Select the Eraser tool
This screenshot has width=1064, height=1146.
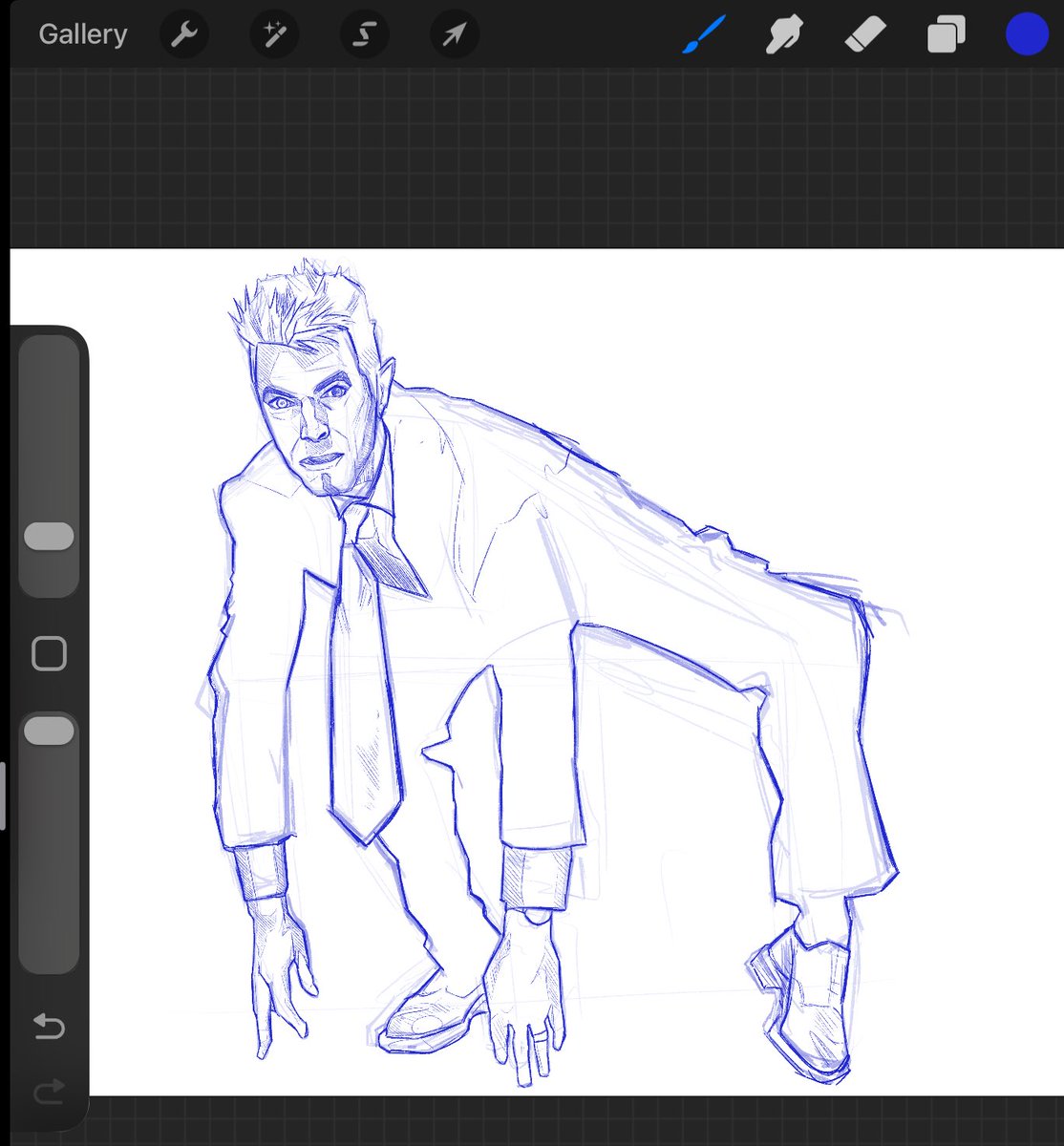865,35
